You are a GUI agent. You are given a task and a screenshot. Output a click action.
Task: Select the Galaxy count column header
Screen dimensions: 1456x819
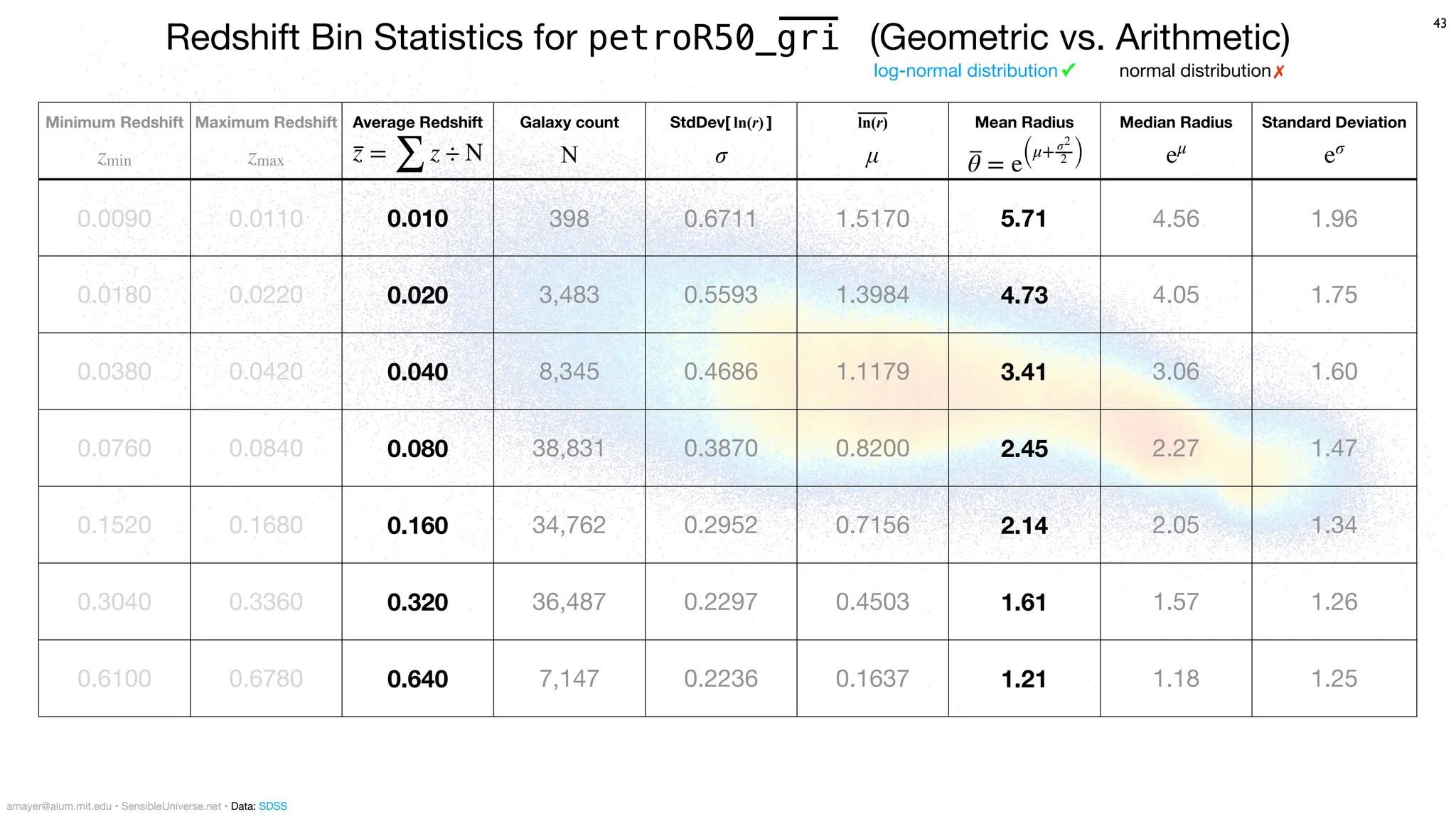tap(569, 122)
